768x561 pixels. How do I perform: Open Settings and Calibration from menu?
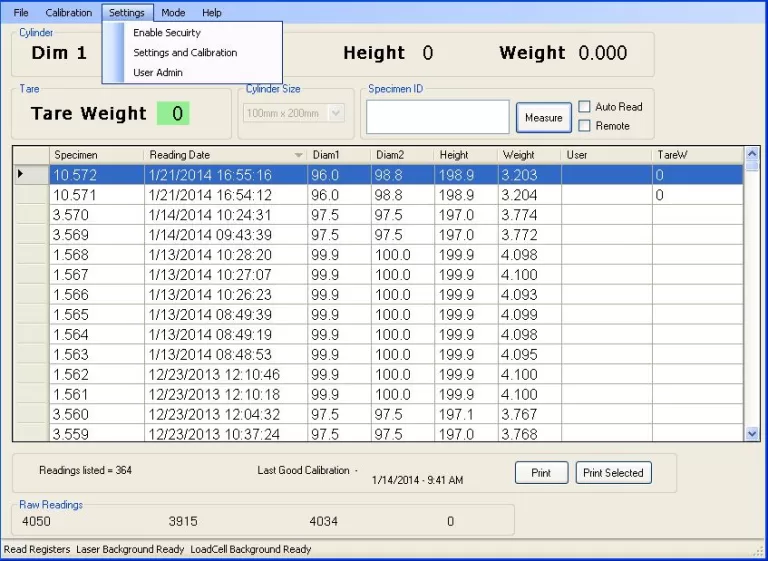[185, 53]
